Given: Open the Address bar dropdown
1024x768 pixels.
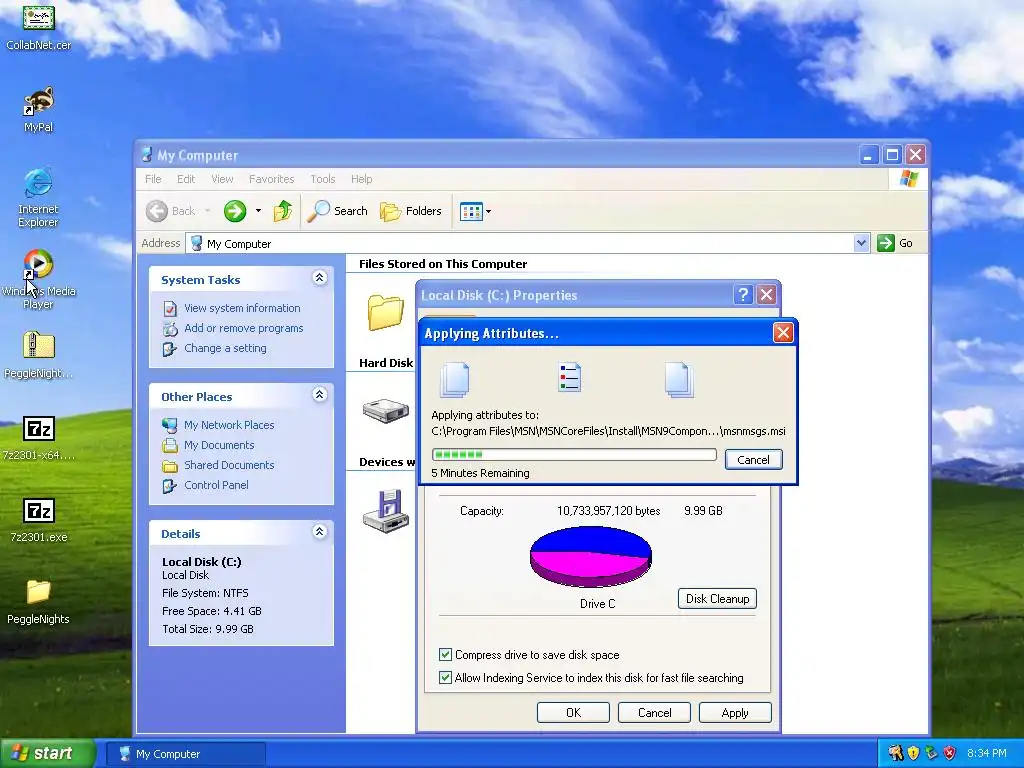Looking at the screenshot, I should pyautogui.click(x=861, y=243).
